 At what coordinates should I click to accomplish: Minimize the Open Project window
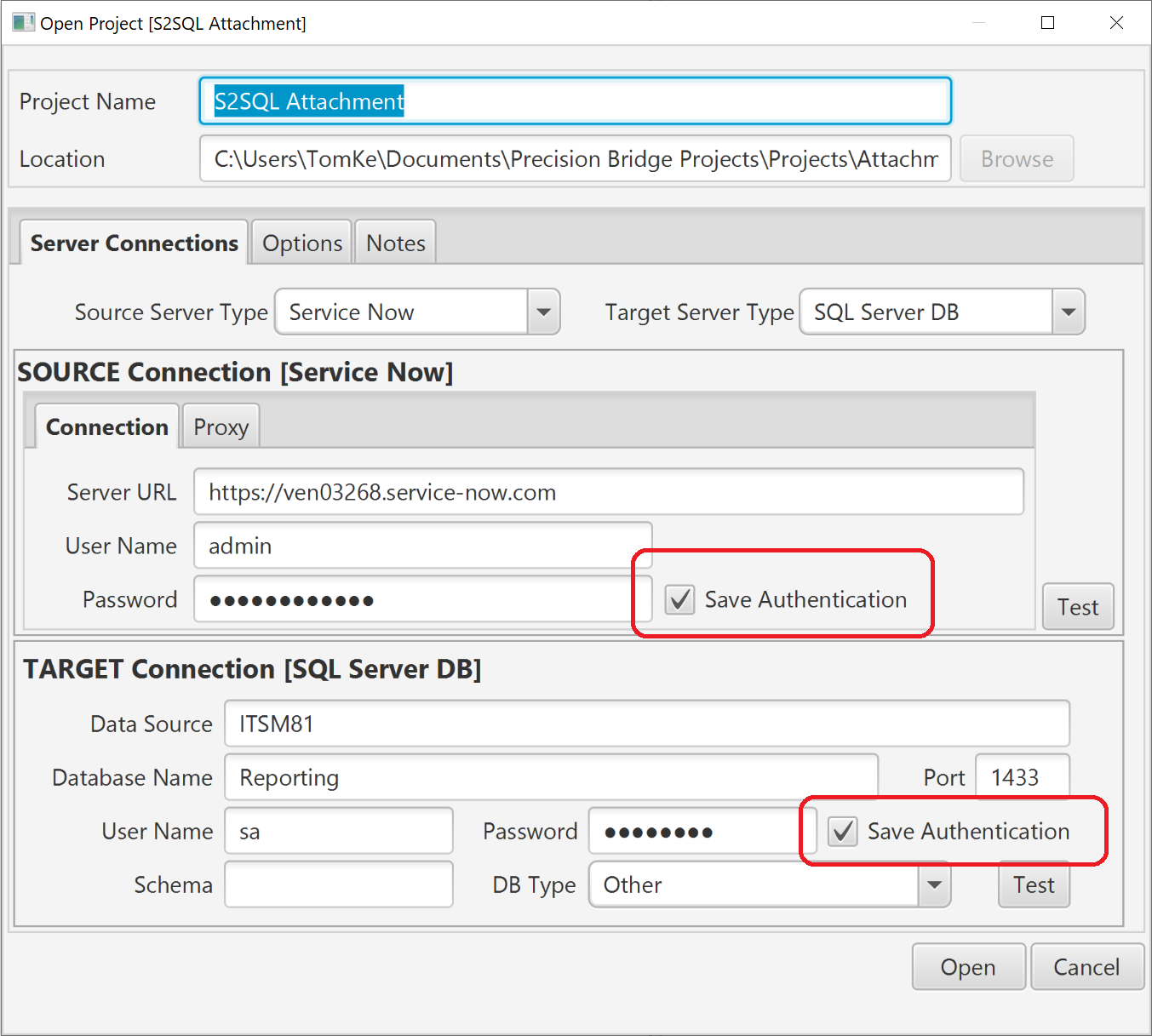pyautogui.click(x=979, y=23)
